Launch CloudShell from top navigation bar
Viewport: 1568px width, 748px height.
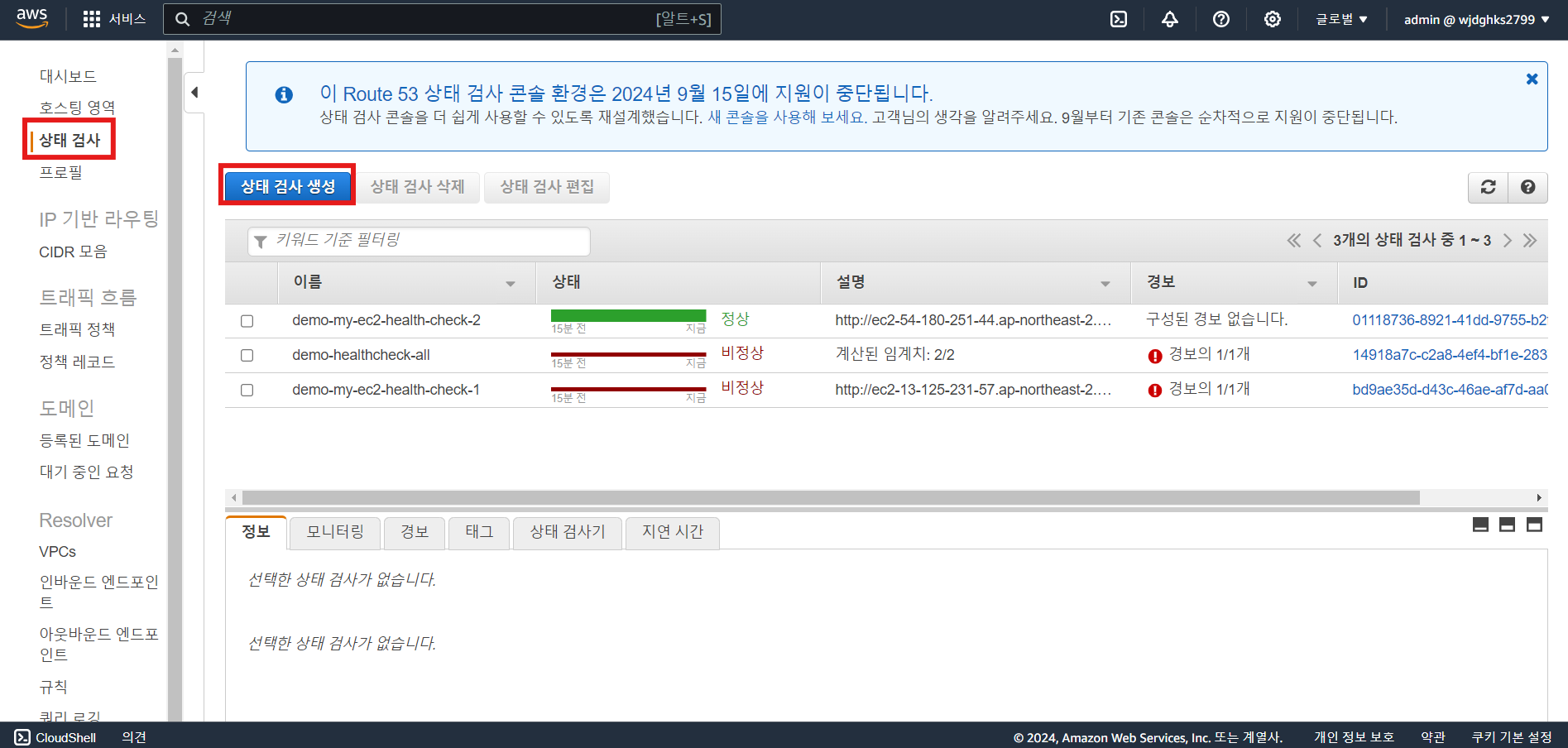(1119, 19)
